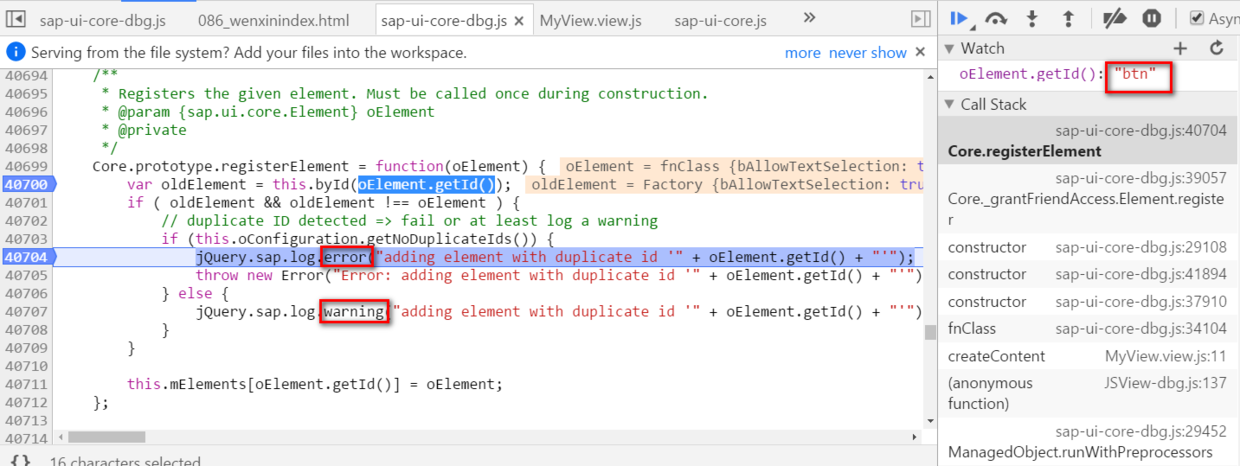The height and width of the screenshot is (466, 1240).
Task: Show more file tabs via chevrons
Action: 810,19
